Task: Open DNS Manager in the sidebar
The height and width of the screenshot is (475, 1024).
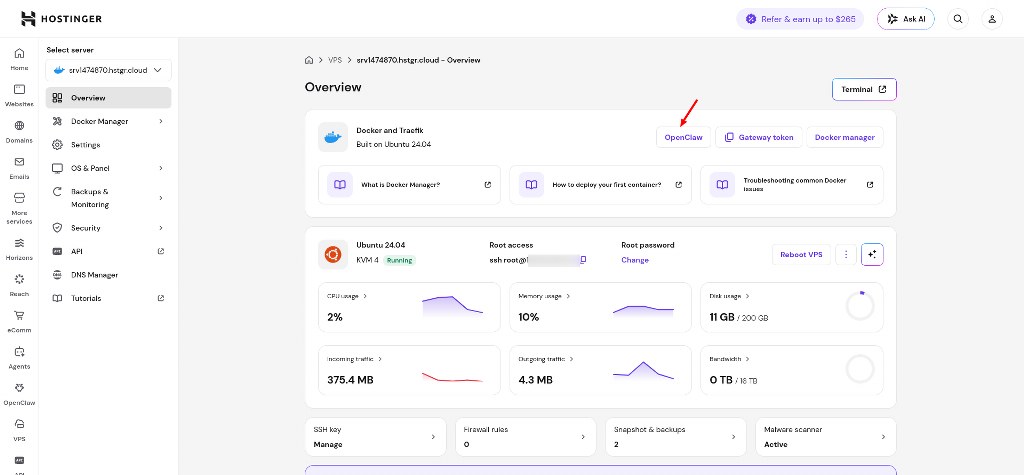Action: (x=108, y=275)
